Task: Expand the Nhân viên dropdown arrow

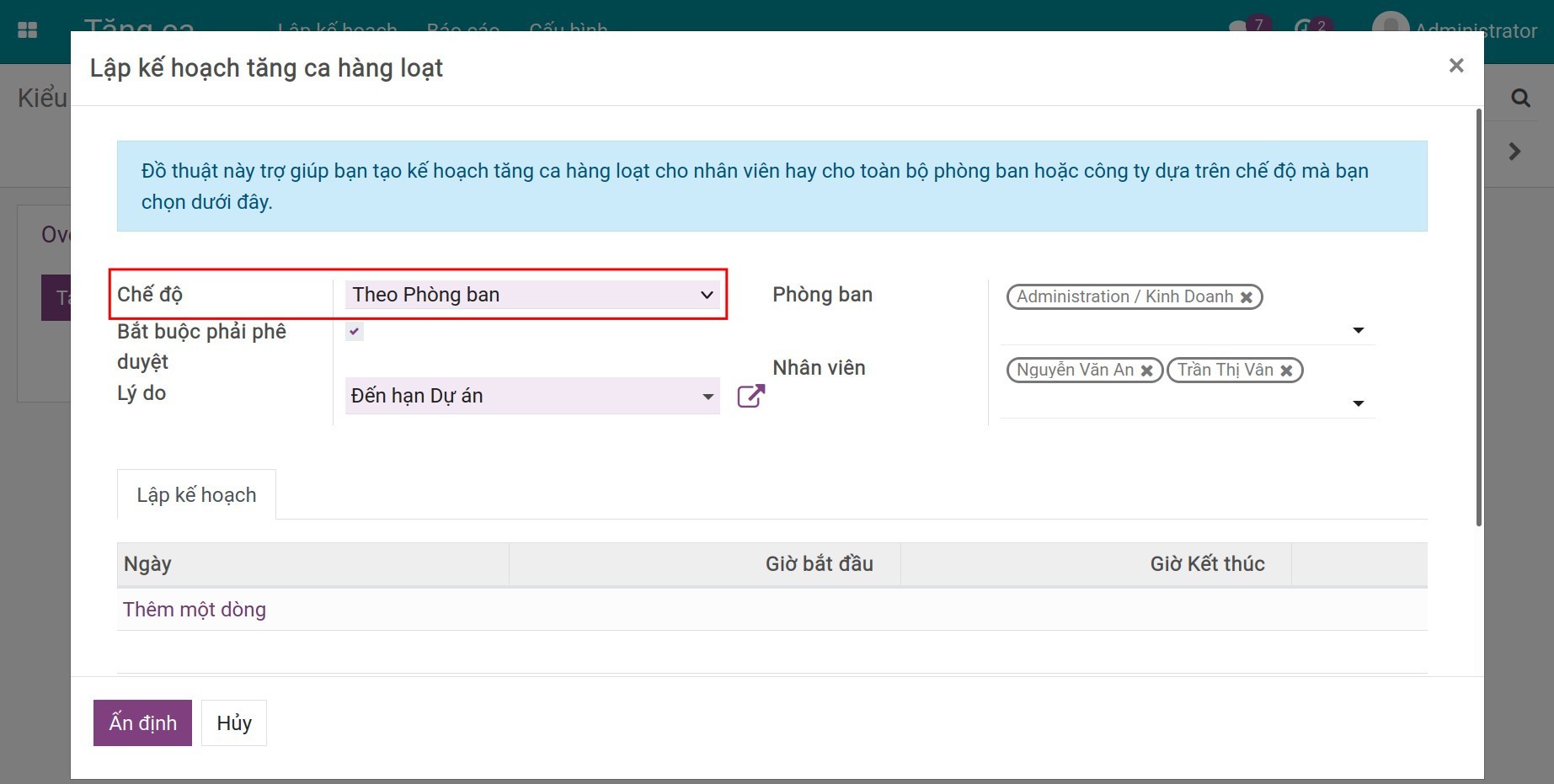Action: (x=1358, y=403)
